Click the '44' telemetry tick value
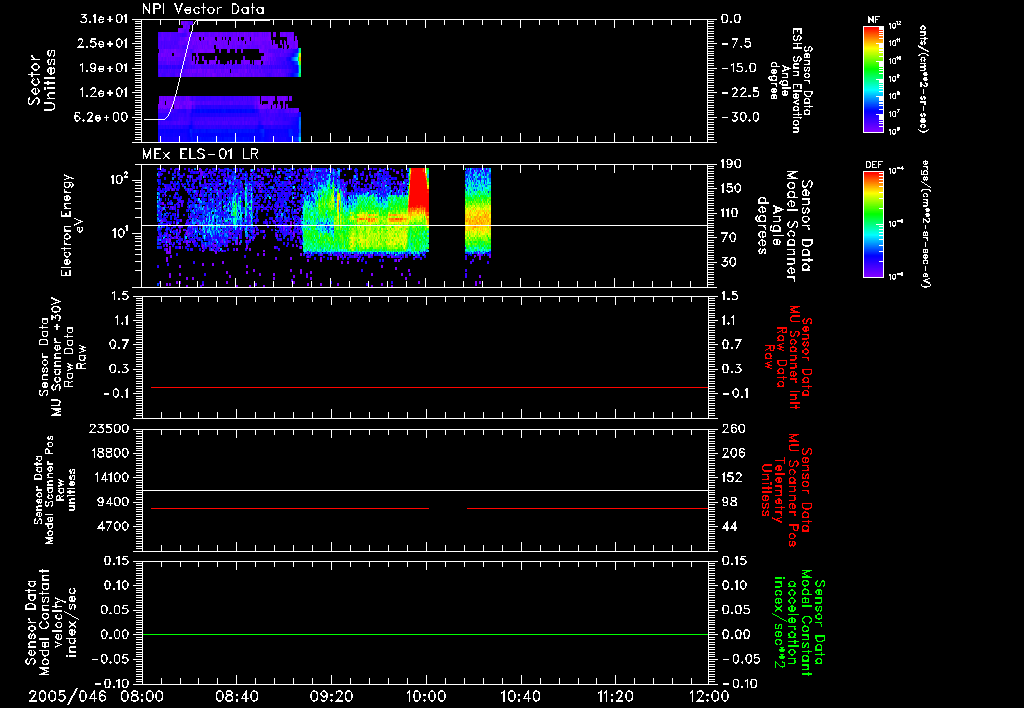The image size is (1024, 708). tap(729, 526)
